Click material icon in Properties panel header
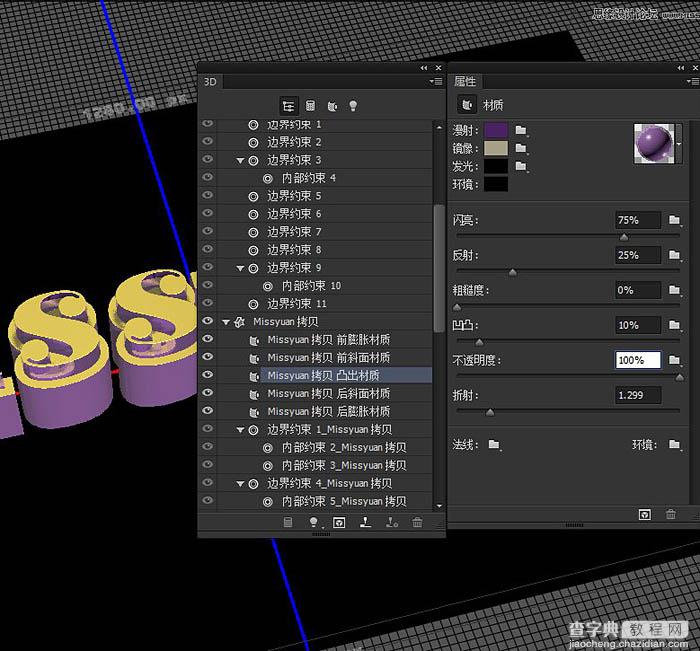This screenshot has width=700, height=651. click(467, 105)
